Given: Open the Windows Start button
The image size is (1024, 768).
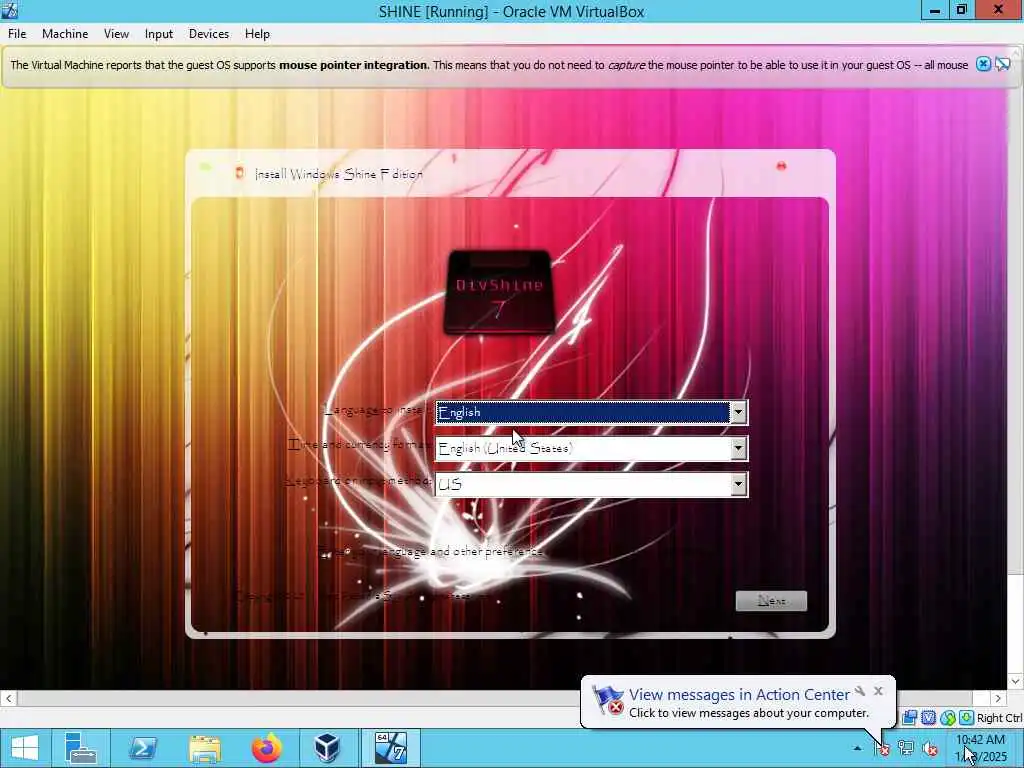Looking at the screenshot, I should tap(25, 748).
